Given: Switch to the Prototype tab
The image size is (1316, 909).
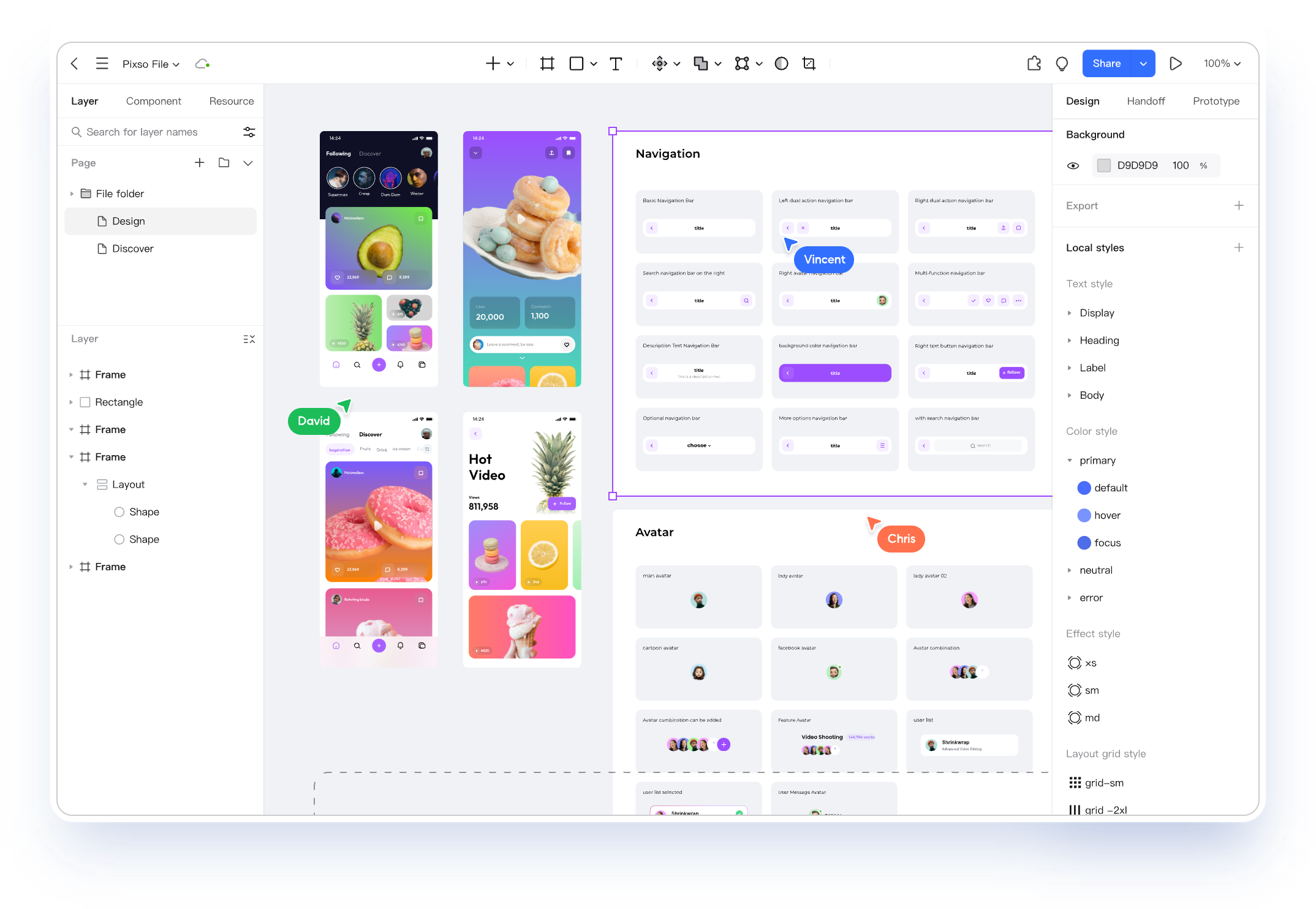Looking at the screenshot, I should 1216,100.
